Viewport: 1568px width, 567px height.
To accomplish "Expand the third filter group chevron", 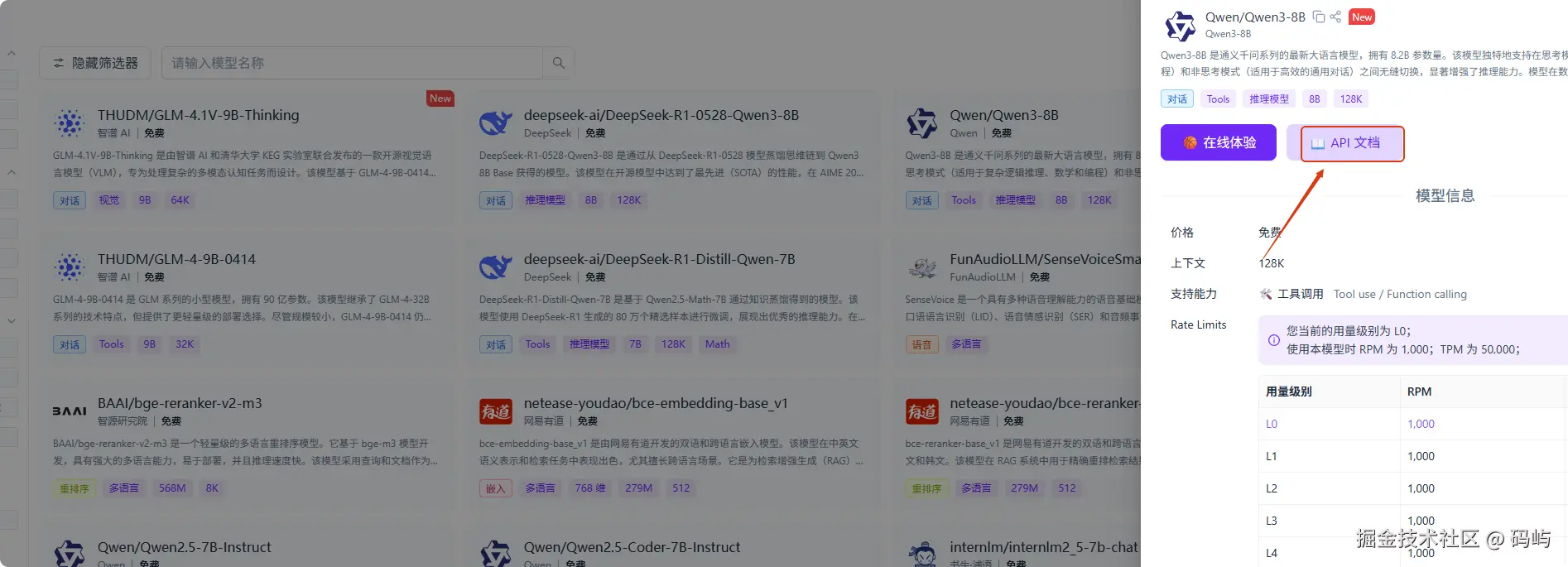I will 12,320.
